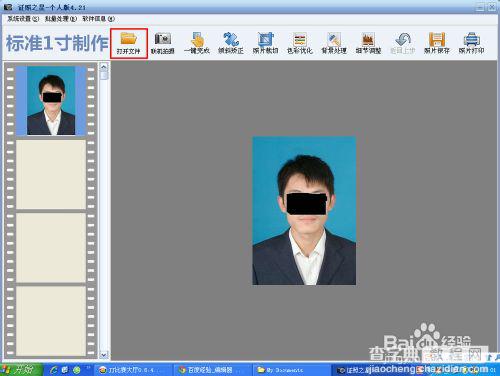Viewport: 500px width, 376px height.
Task: Click filmstrip scrollbar up arrow
Action: pos(104,67)
